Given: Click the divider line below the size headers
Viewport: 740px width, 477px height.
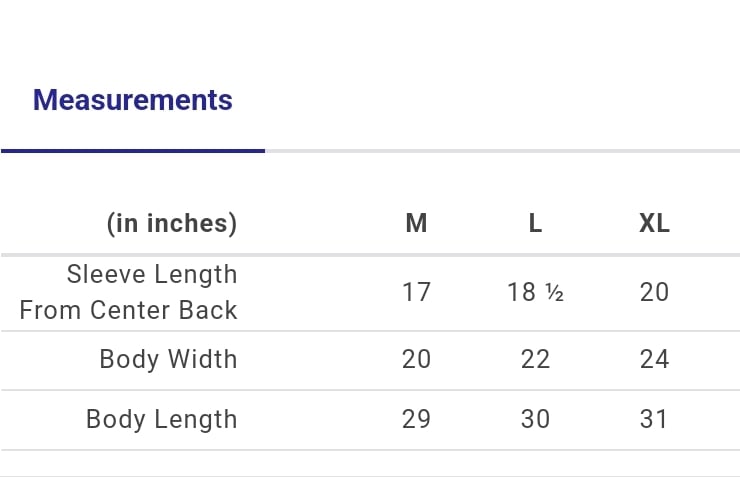Looking at the screenshot, I should 370,255.
